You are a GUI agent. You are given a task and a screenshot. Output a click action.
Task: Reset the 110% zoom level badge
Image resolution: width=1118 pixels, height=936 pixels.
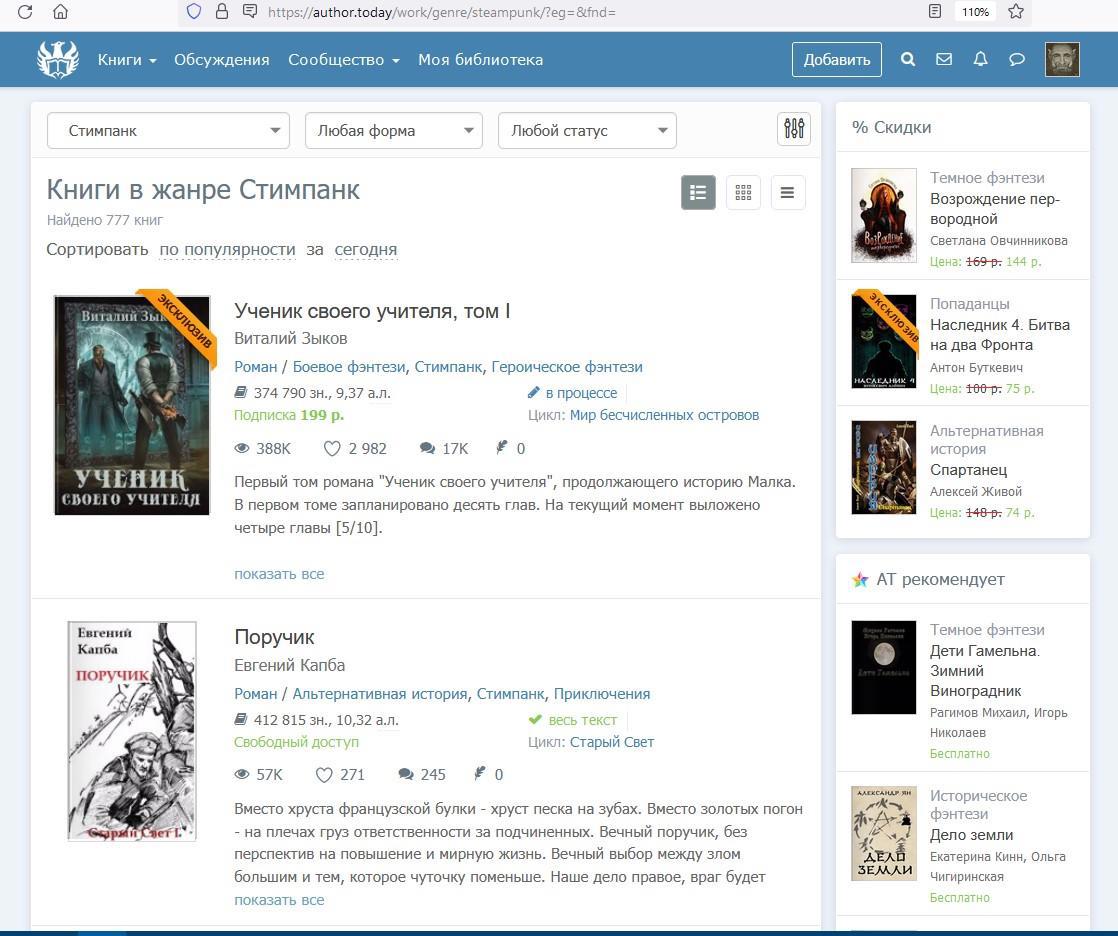pos(975,11)
